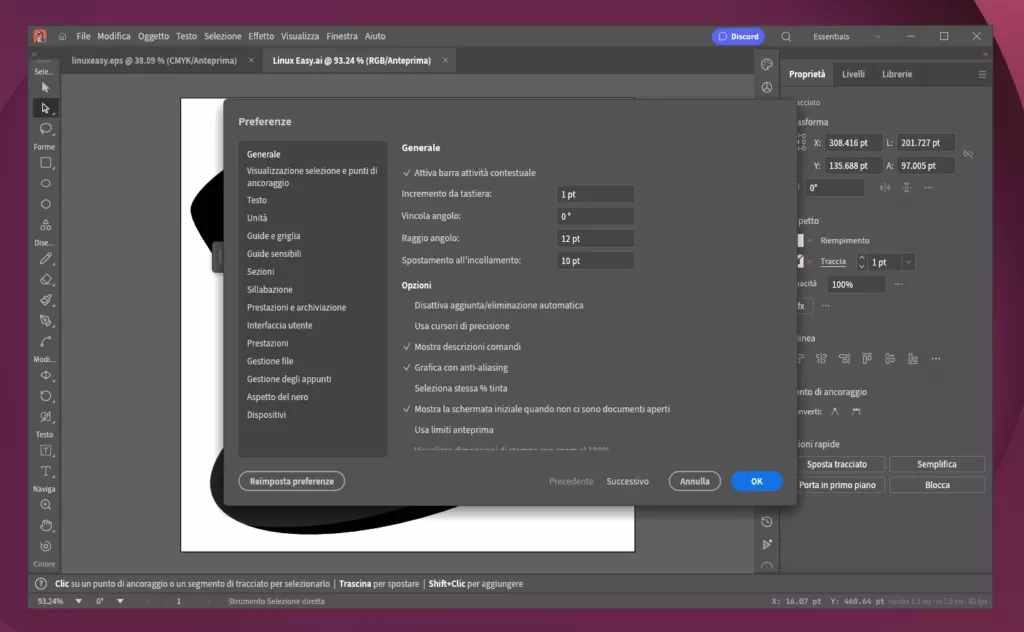Switch to the Livelli tab
Screen dimensions: 1024x632
click(853, 74)
